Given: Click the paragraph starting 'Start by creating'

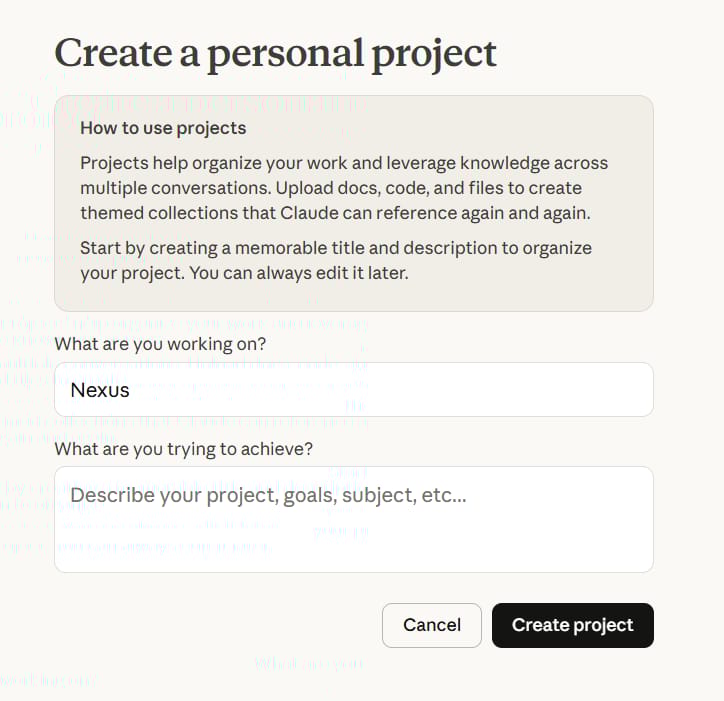Looking at the screenshot, I should coord(336,260).
